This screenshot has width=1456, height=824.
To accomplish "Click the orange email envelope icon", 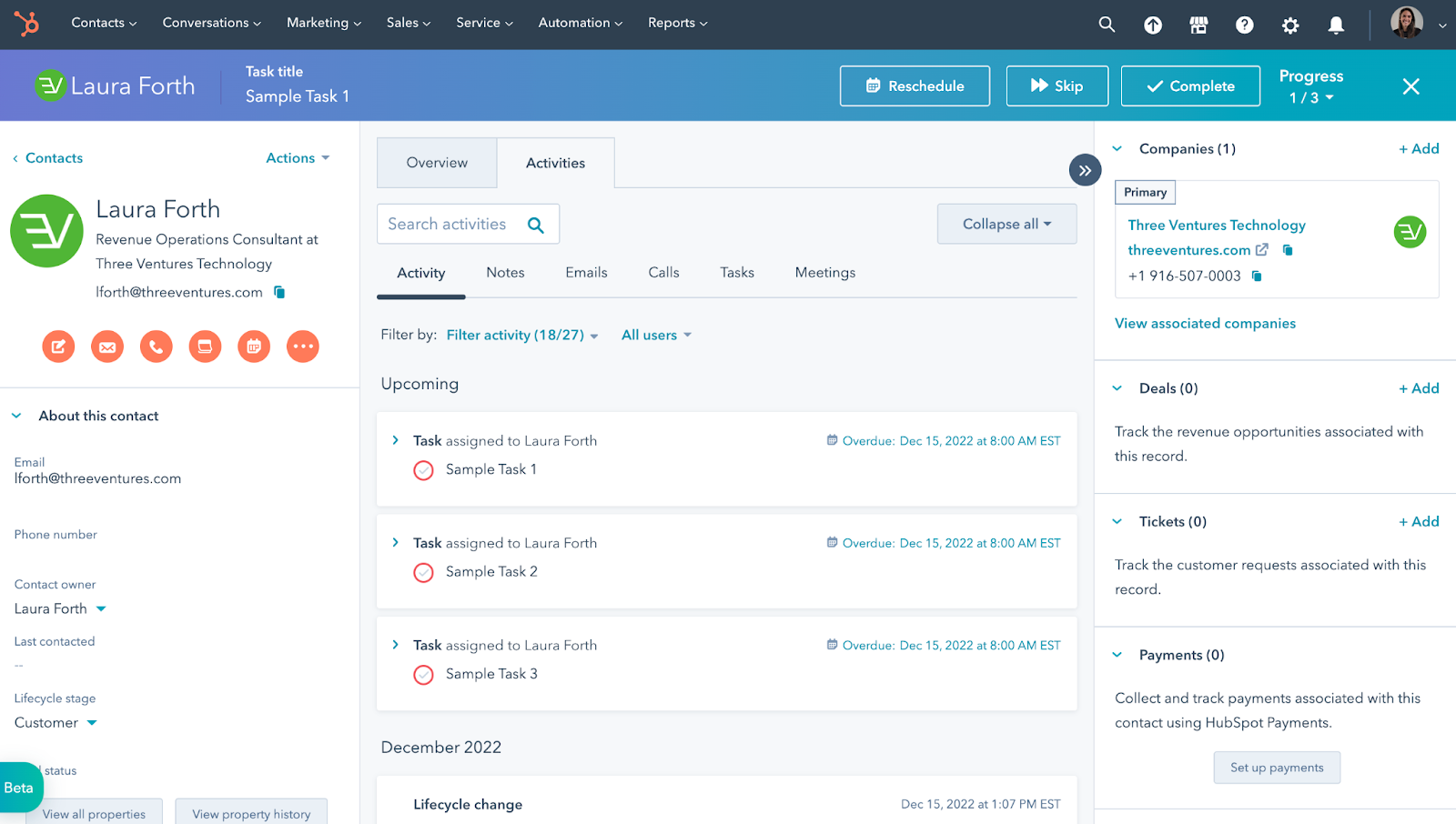I will pos(107,347).
